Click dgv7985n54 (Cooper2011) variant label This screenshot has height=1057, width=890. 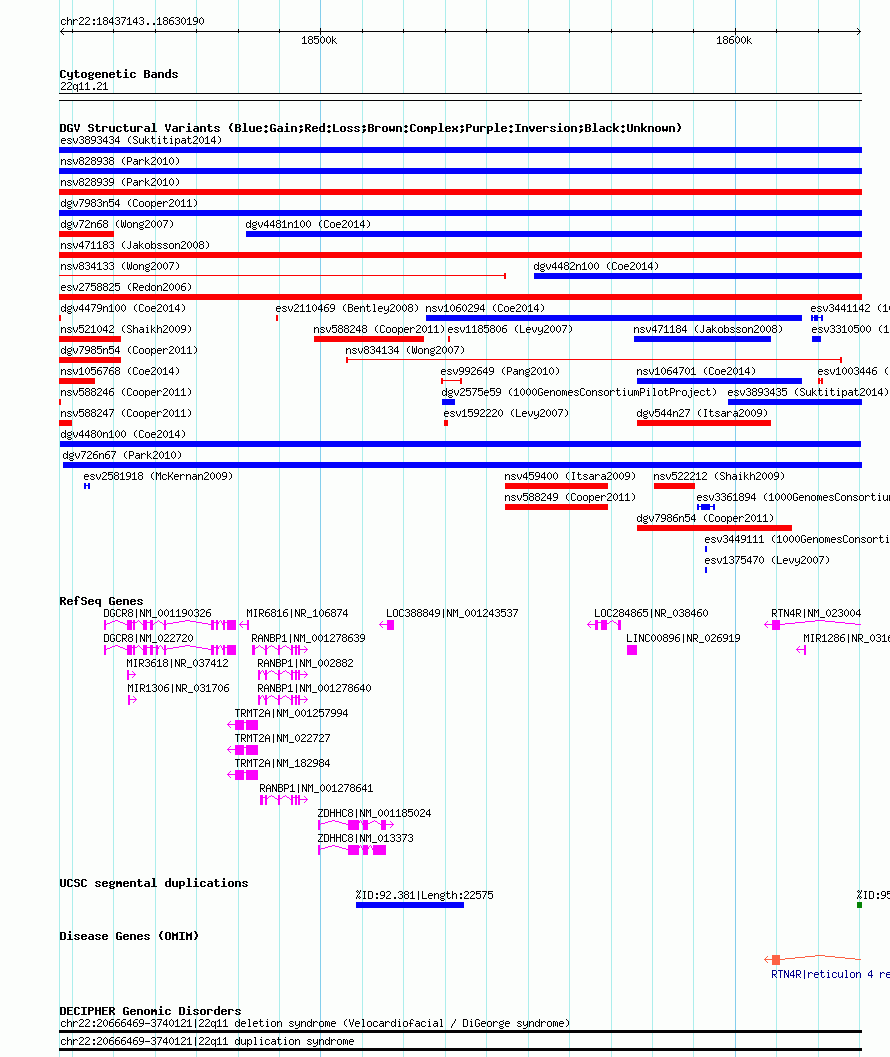(129, 350)
